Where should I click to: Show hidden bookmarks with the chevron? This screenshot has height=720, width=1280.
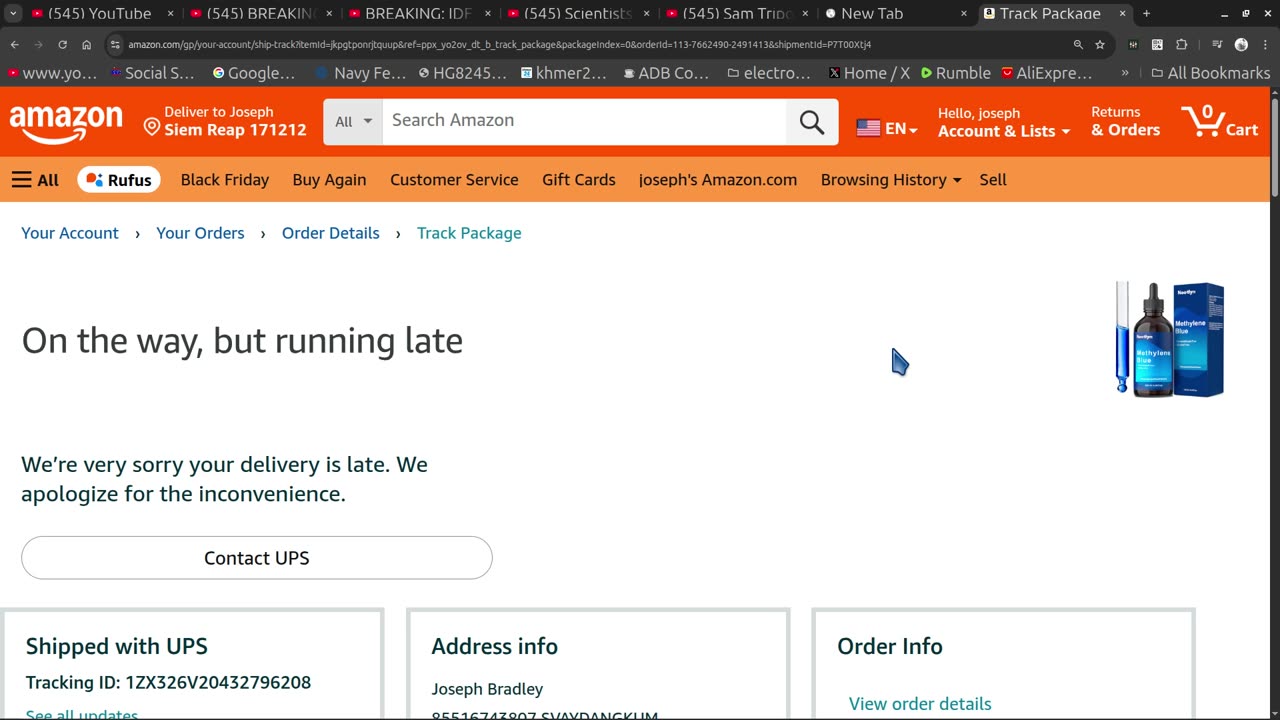click(x=1125, y=73)
